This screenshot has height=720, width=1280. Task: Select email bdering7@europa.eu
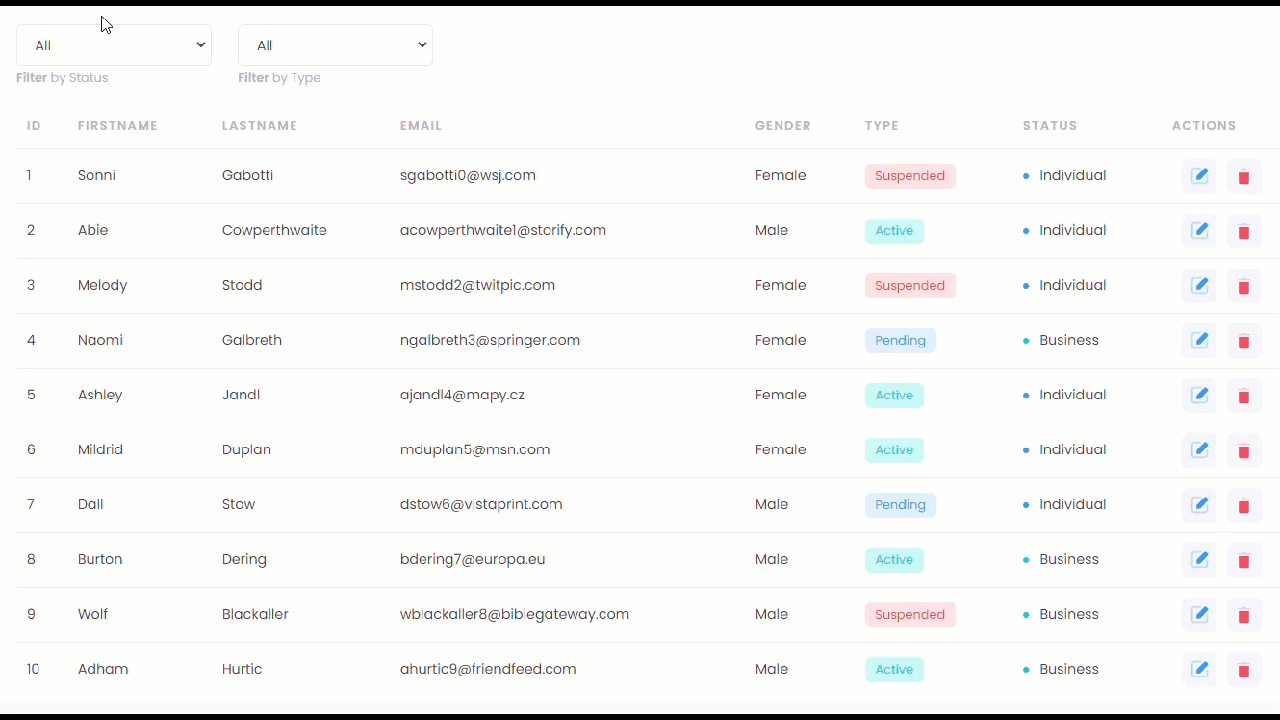473,560
